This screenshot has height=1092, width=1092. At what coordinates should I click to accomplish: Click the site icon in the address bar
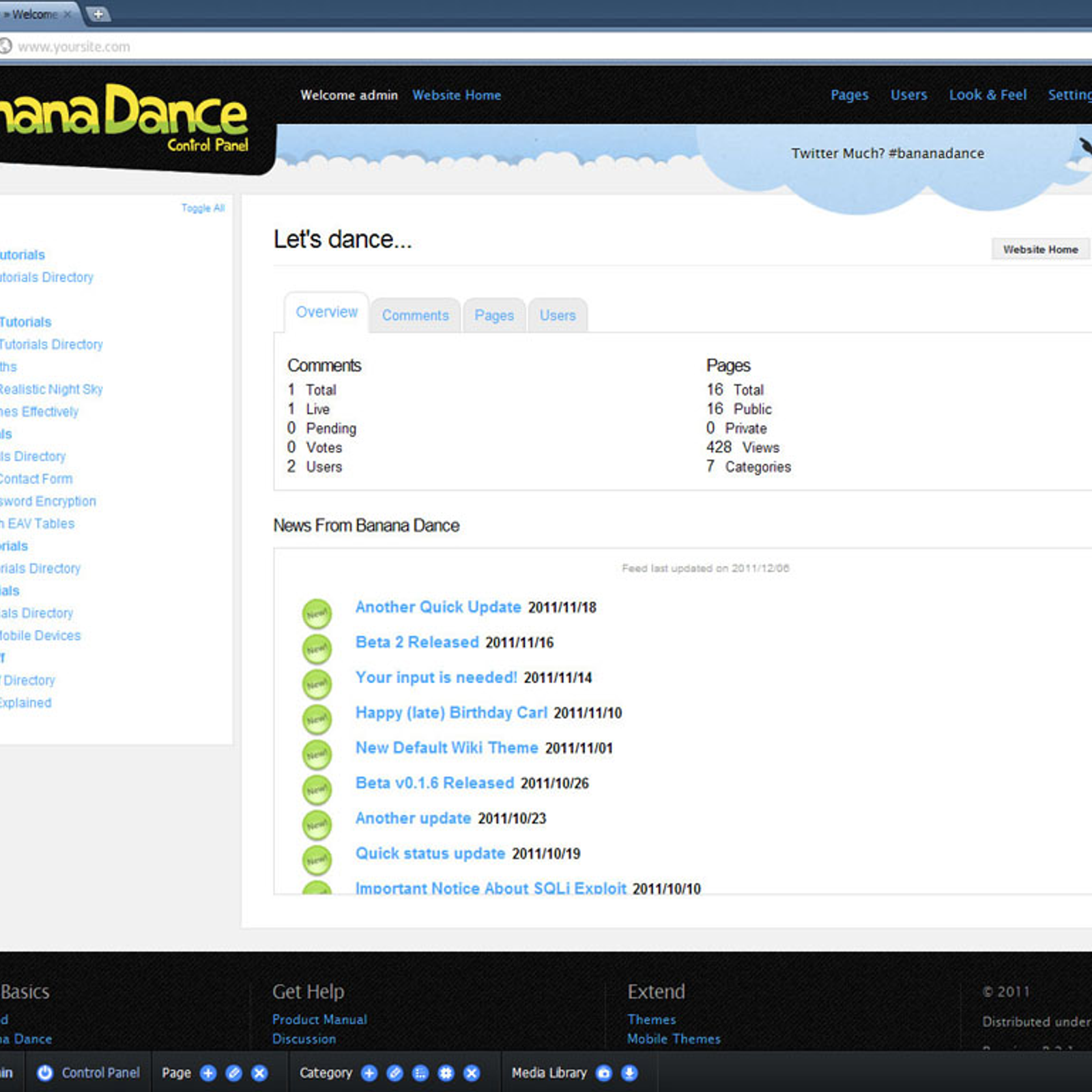[x=5, y=46]
